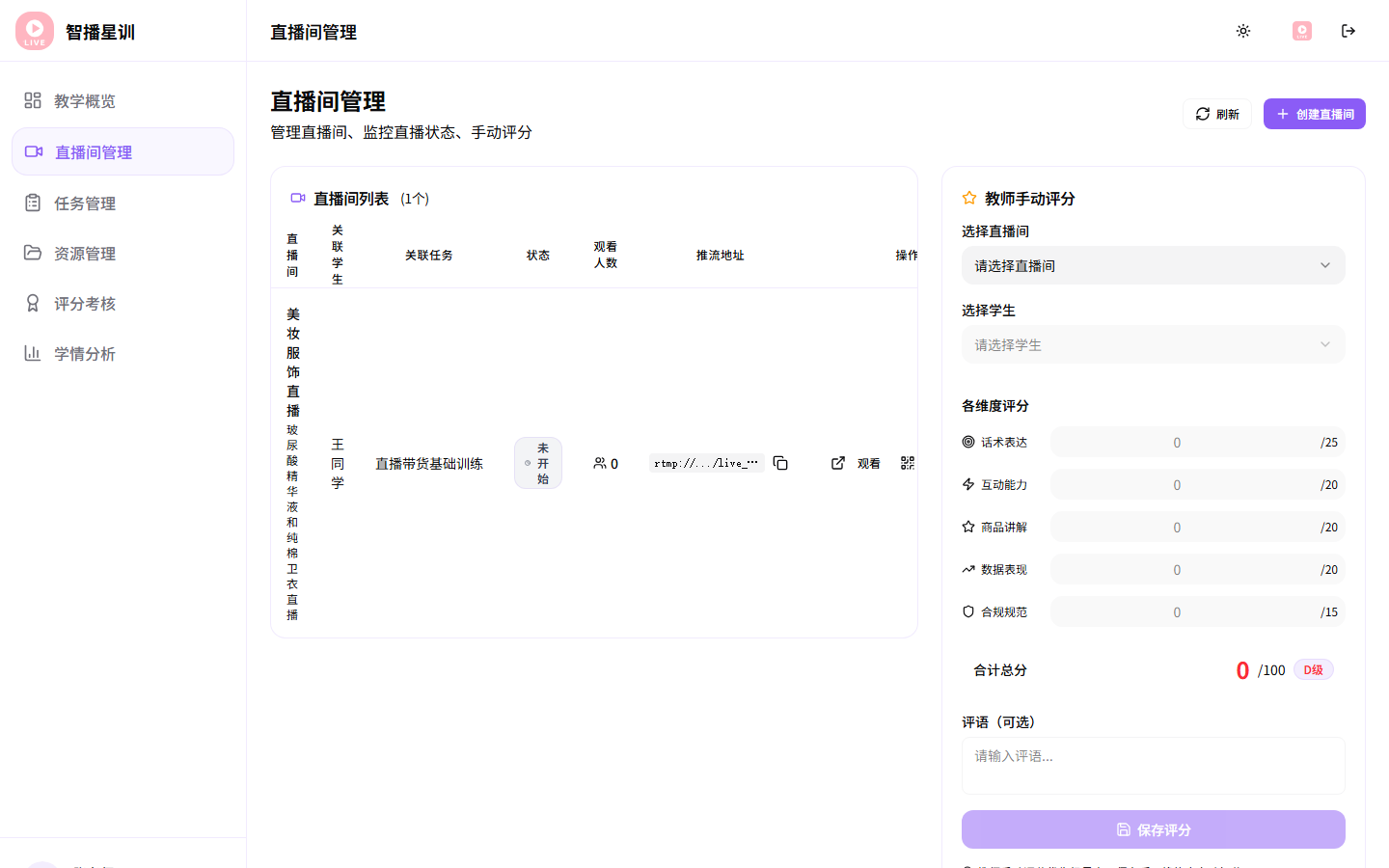The width and height of the screenshot is (1389, 868).
Task: Click the 评分考核 award icon
Action: point(33,303)
